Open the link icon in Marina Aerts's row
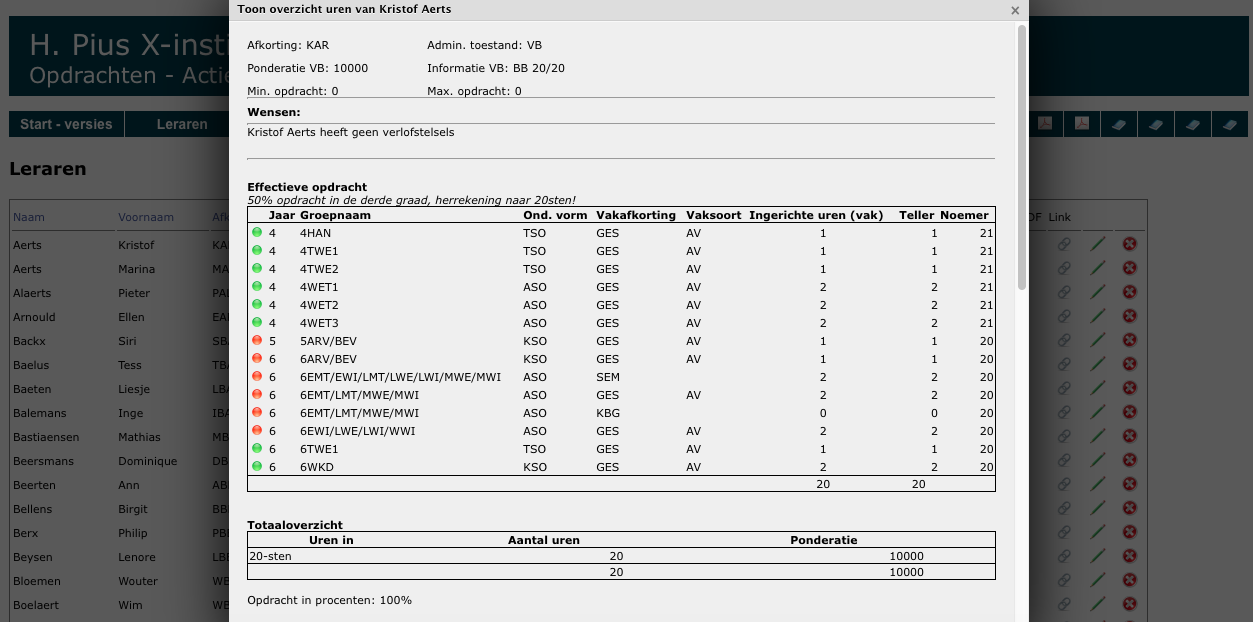The height and width of the screenshot is (622, 1253). tap(1065, 268)
